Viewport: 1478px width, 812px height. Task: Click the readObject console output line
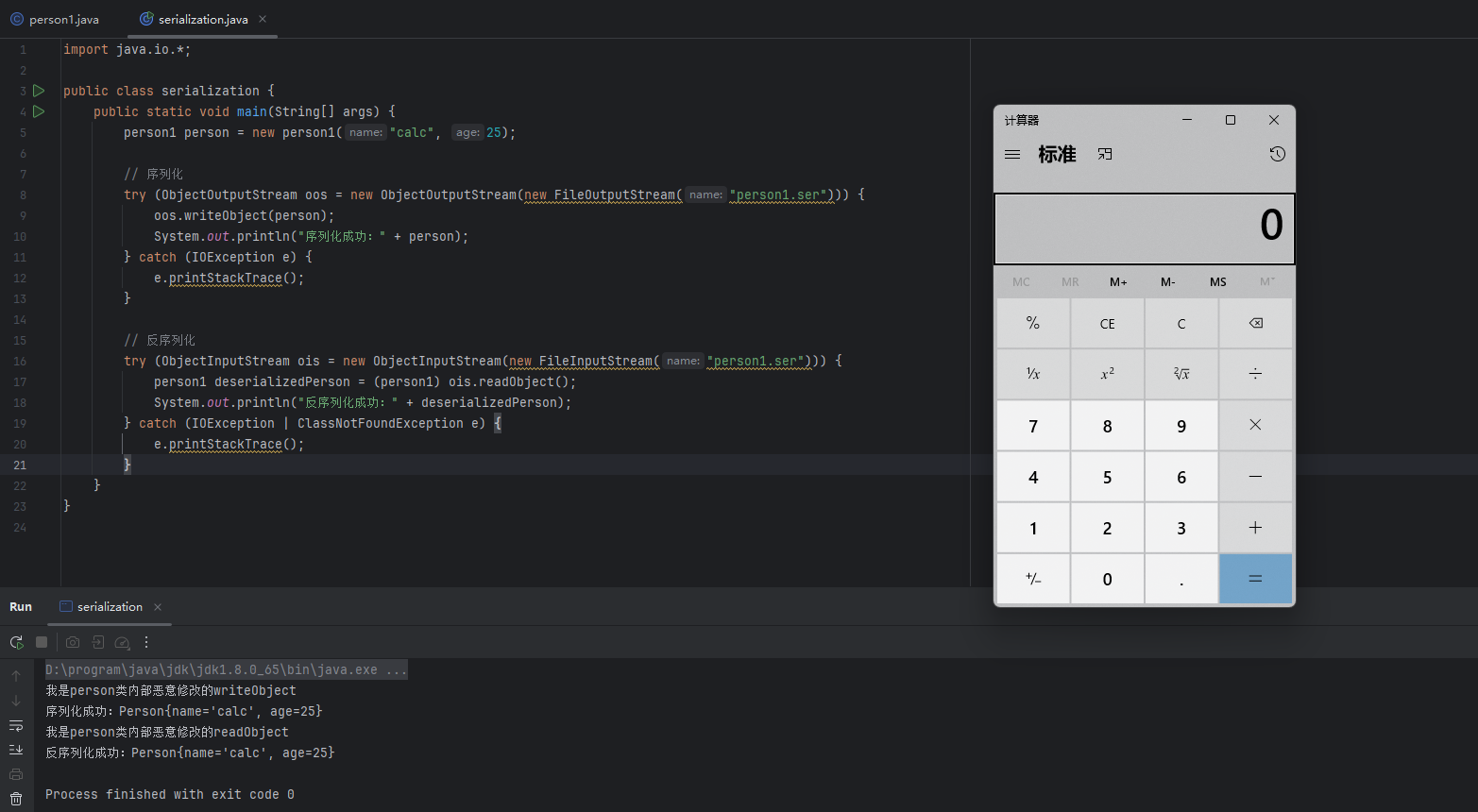click(x=167, y=732)
